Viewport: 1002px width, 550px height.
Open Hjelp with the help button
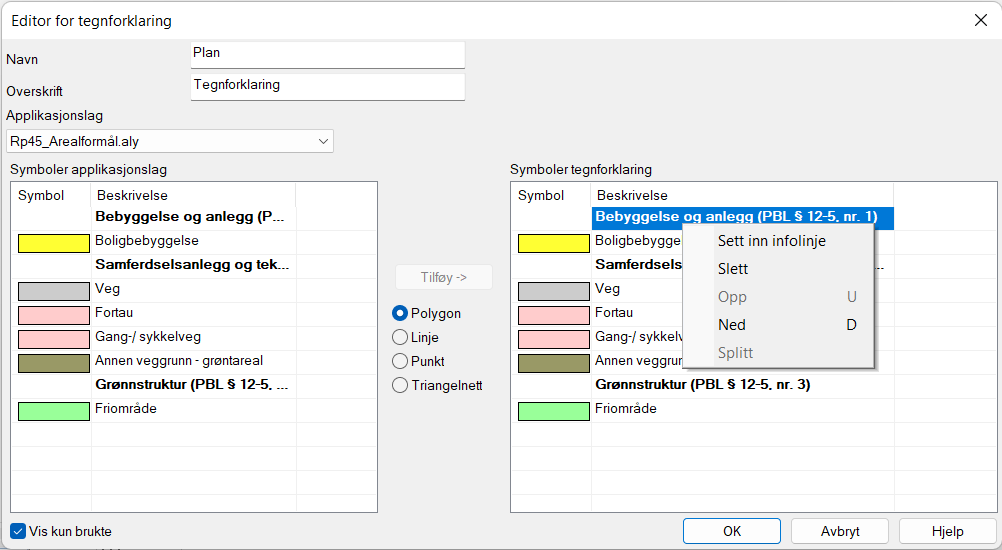click(x=947, y=531)
